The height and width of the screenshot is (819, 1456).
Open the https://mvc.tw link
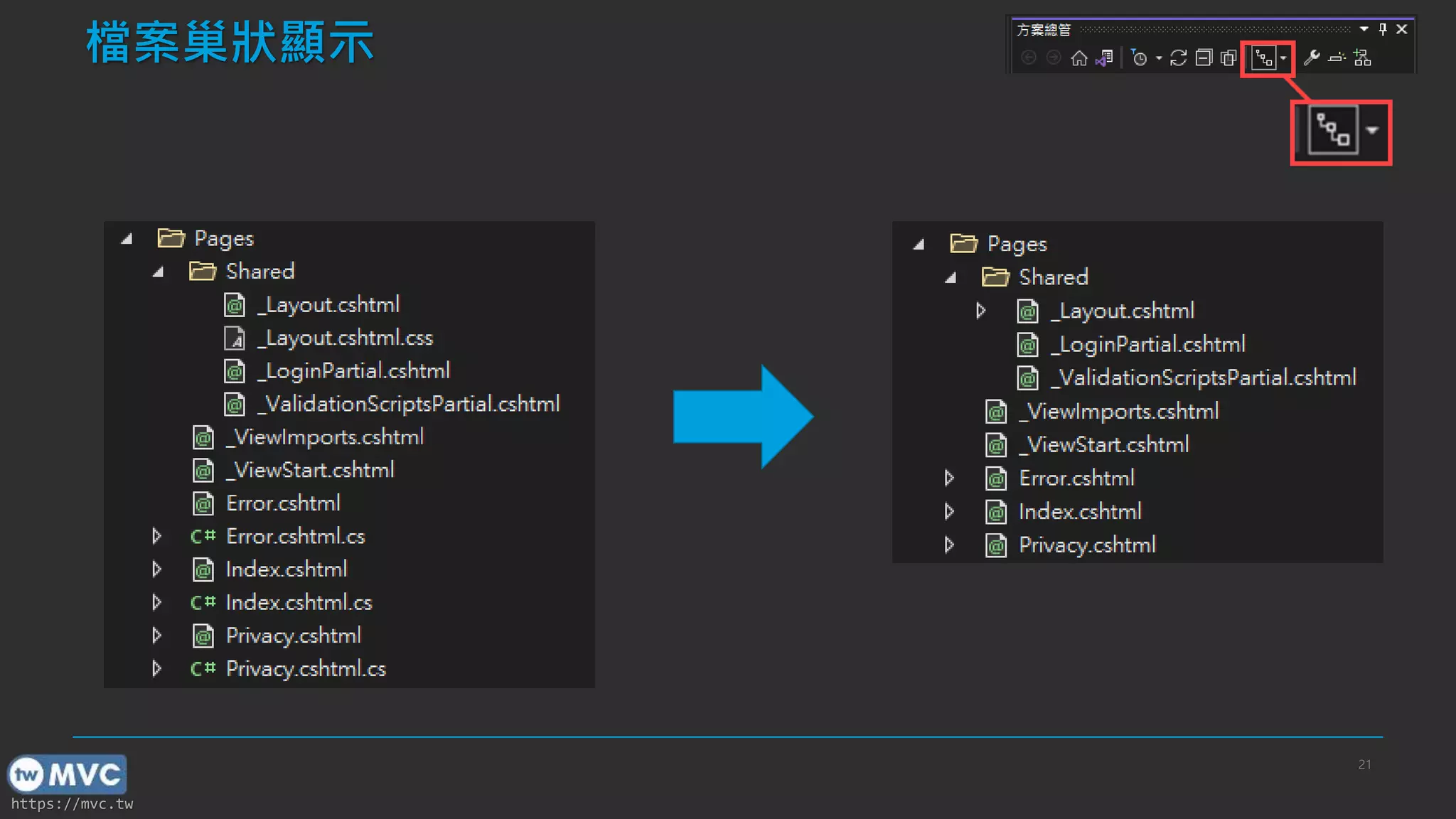pyautogui.click(x=72, y=803)
